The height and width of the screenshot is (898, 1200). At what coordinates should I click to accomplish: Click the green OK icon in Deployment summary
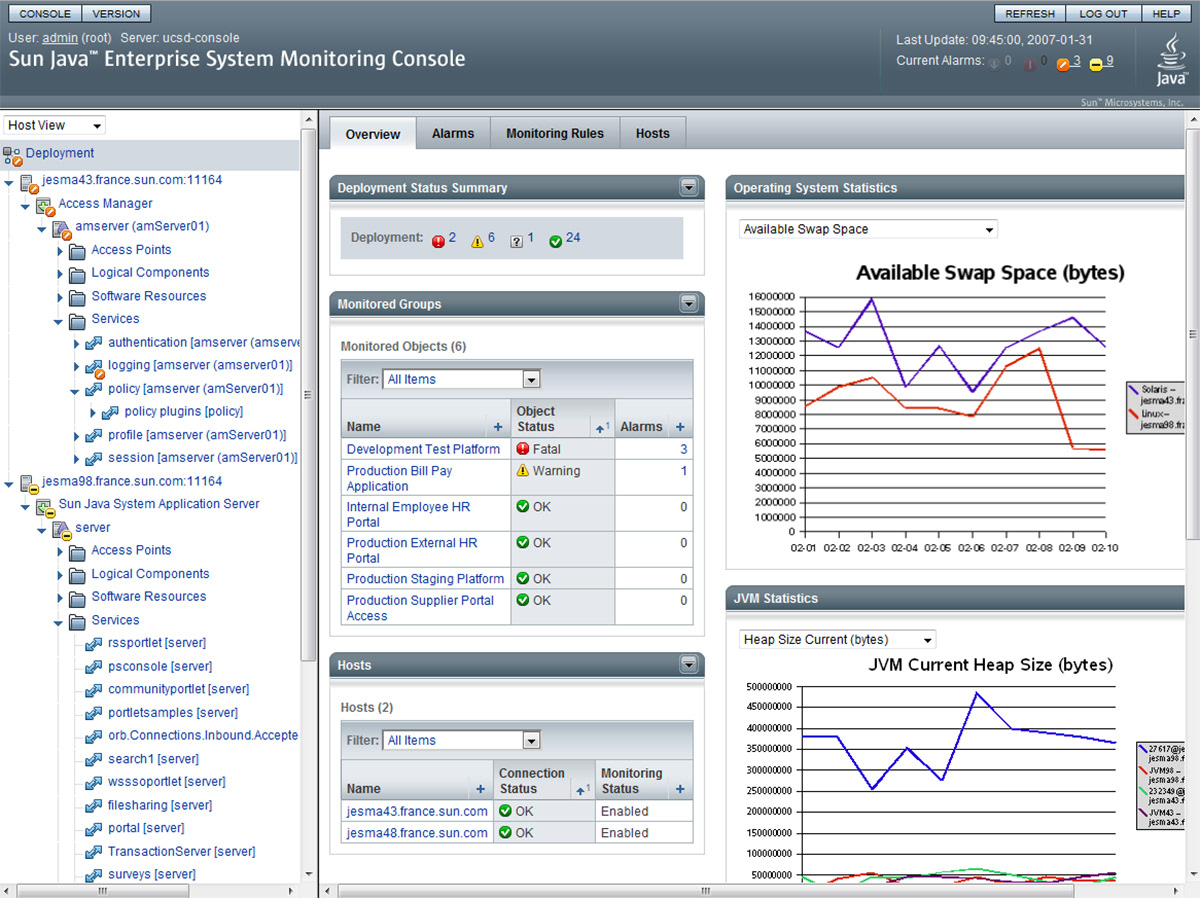tap(555, 240)
